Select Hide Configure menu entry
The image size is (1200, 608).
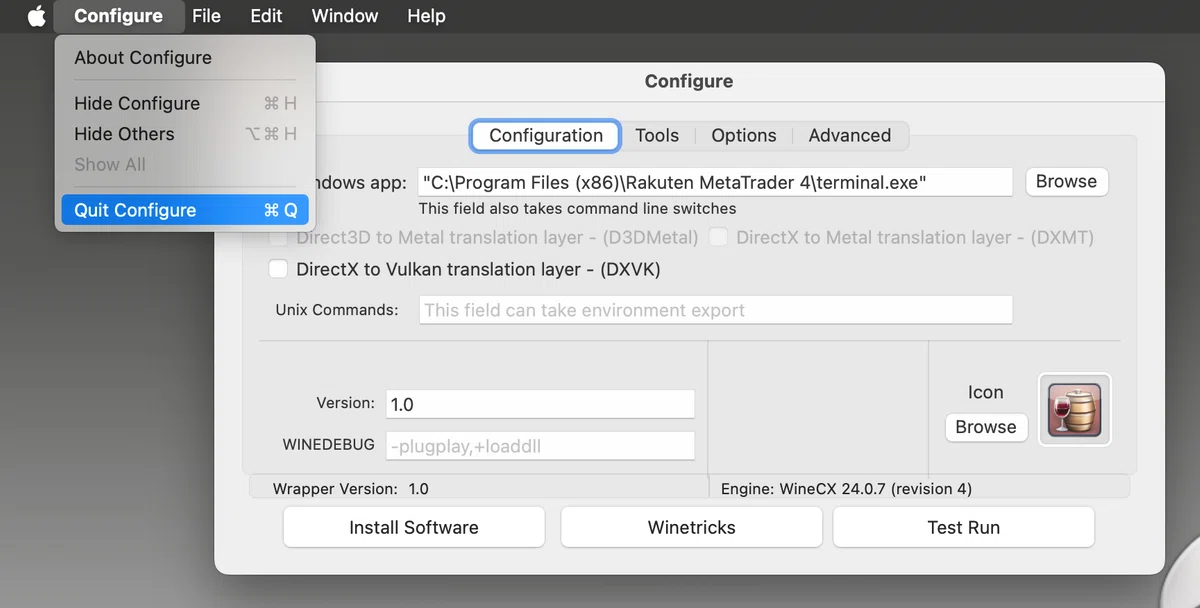point(185,103)
